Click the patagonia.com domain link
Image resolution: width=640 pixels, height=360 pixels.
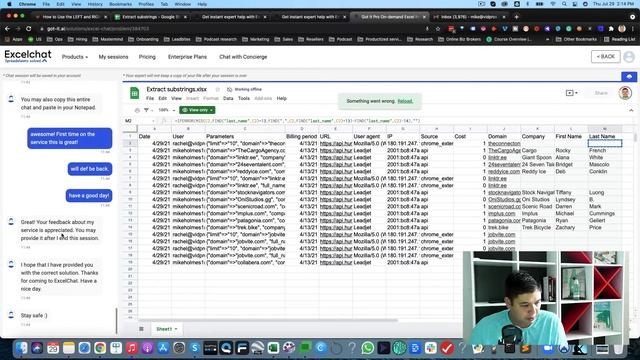tap(504, 220)
